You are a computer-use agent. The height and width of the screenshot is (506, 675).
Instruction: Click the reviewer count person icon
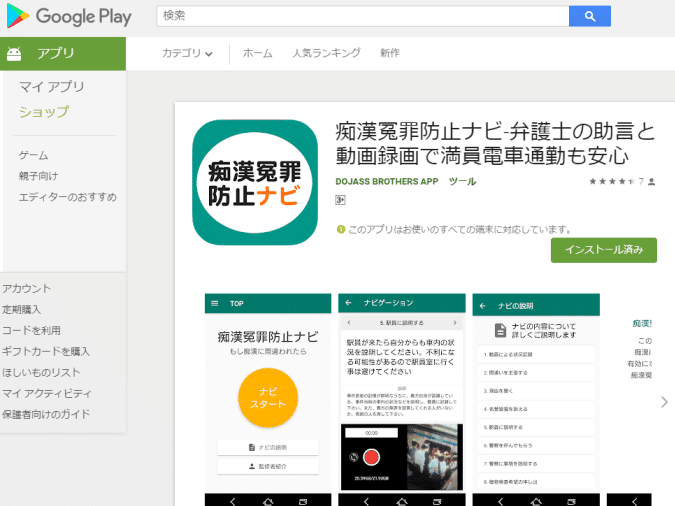tap(651, 182)
